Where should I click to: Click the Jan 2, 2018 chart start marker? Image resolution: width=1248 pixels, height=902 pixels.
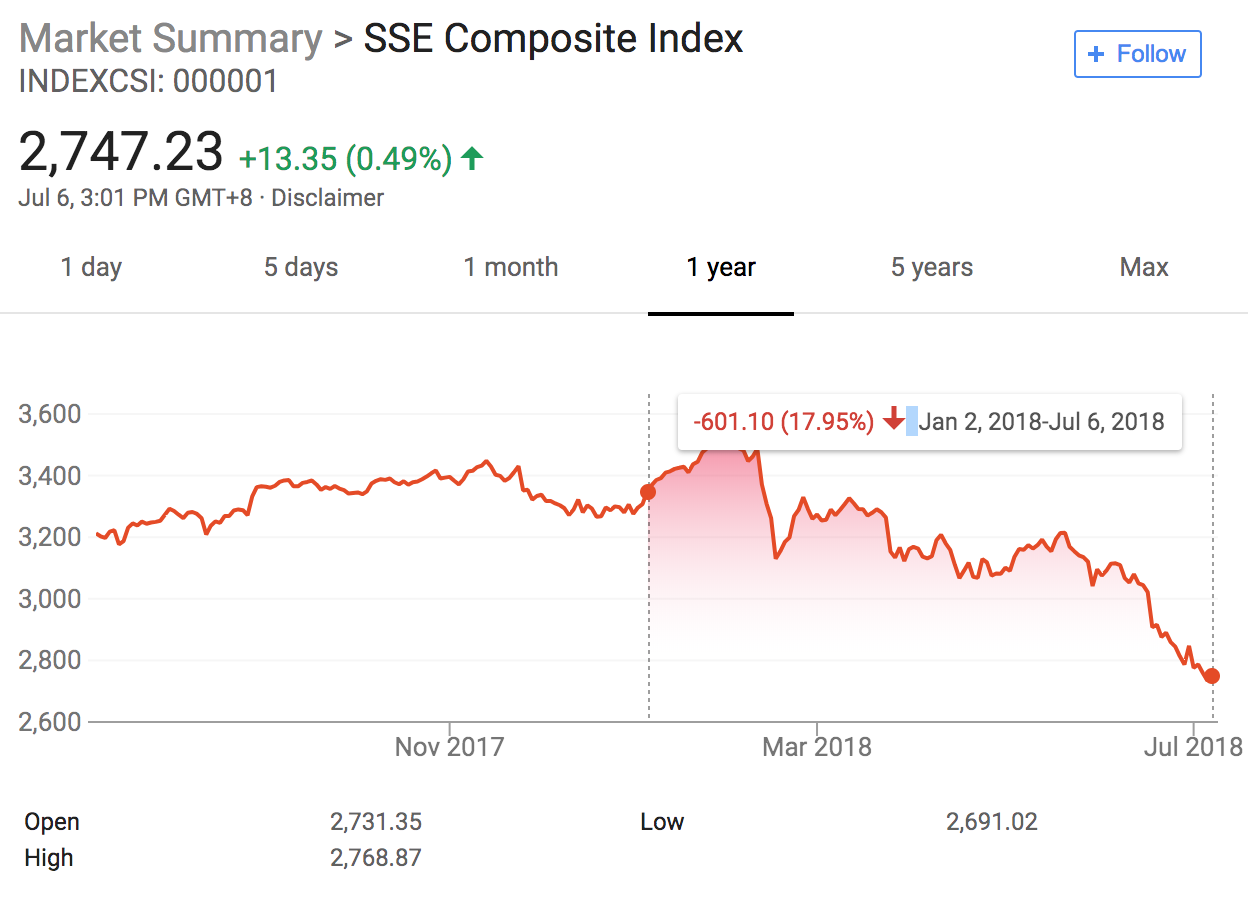(648, 491)
